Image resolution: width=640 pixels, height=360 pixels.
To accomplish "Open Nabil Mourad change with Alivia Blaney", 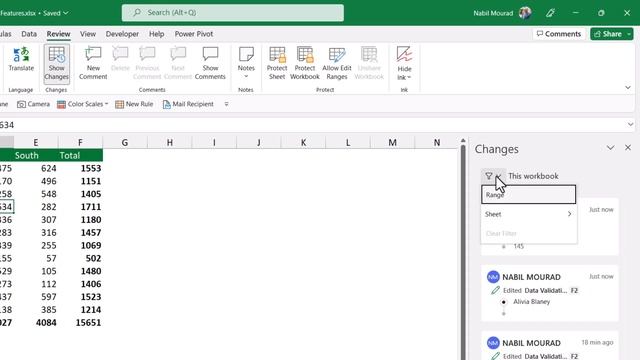I will pos(549,293).
